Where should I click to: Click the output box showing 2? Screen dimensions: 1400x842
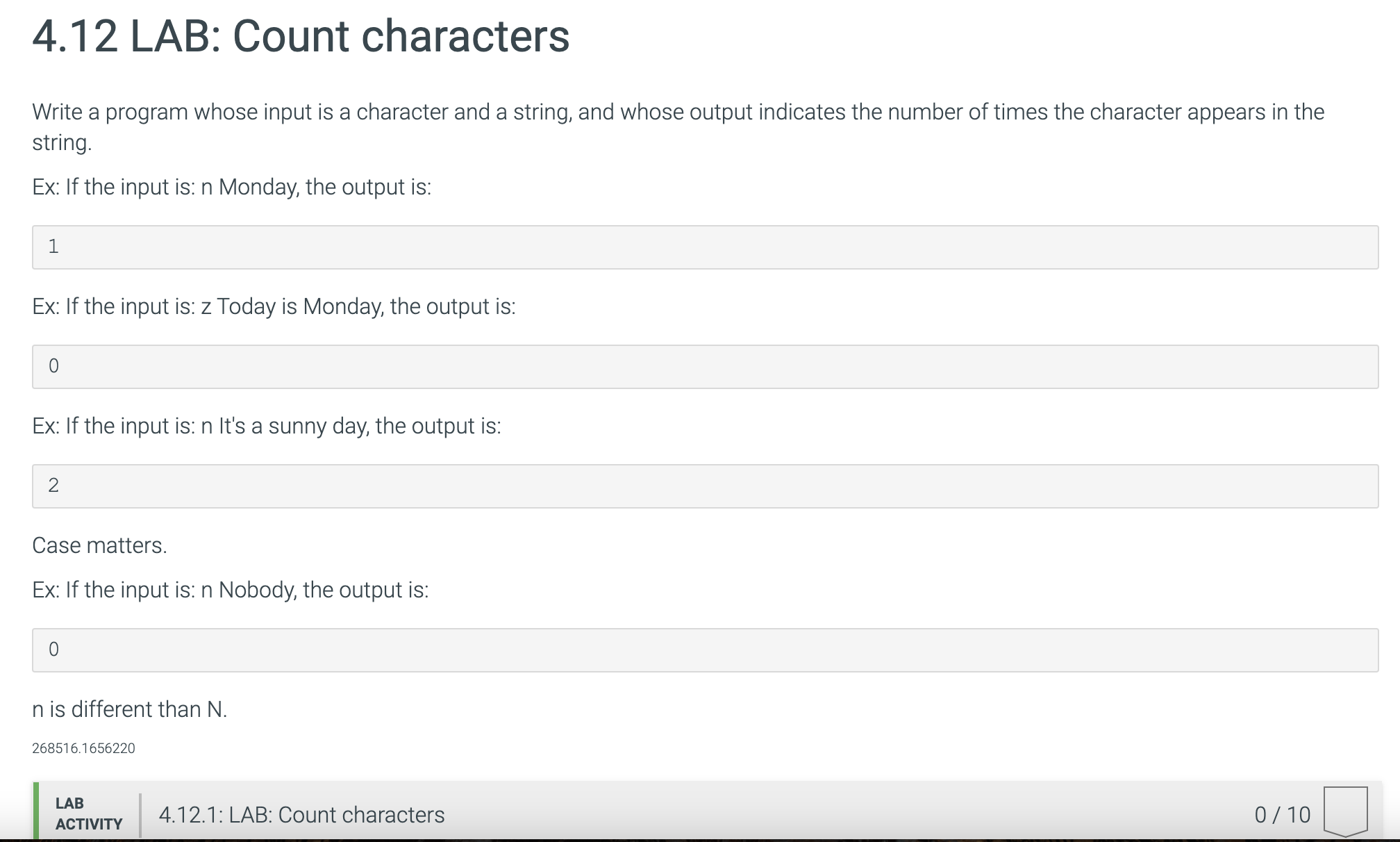tap(705, 486)
